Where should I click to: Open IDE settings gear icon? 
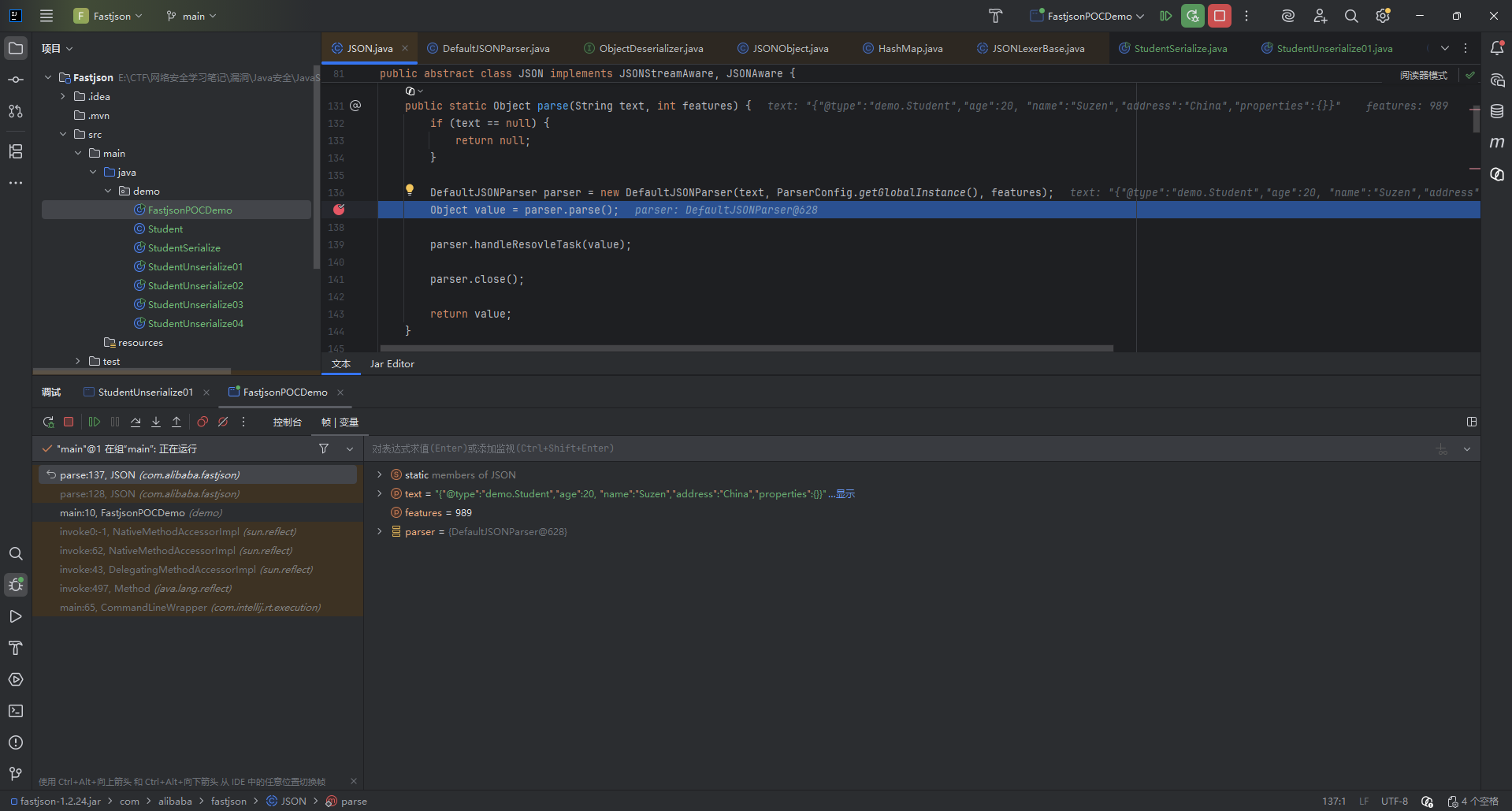(1383, 16)
